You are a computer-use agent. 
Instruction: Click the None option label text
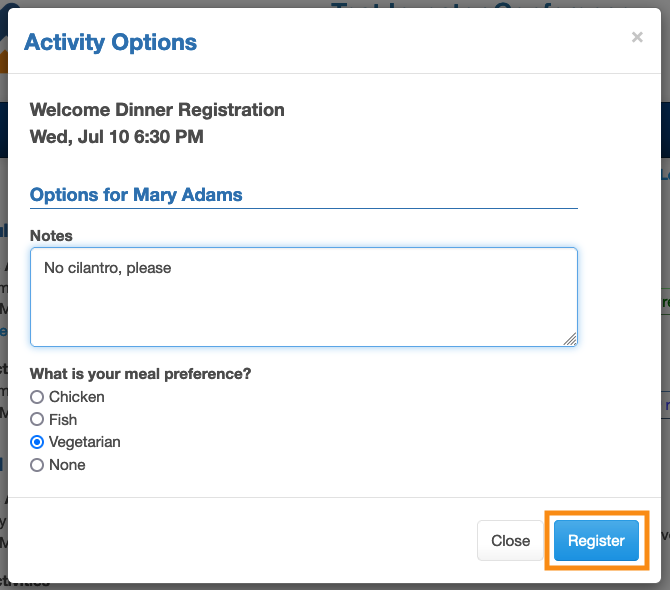(67, 465)
